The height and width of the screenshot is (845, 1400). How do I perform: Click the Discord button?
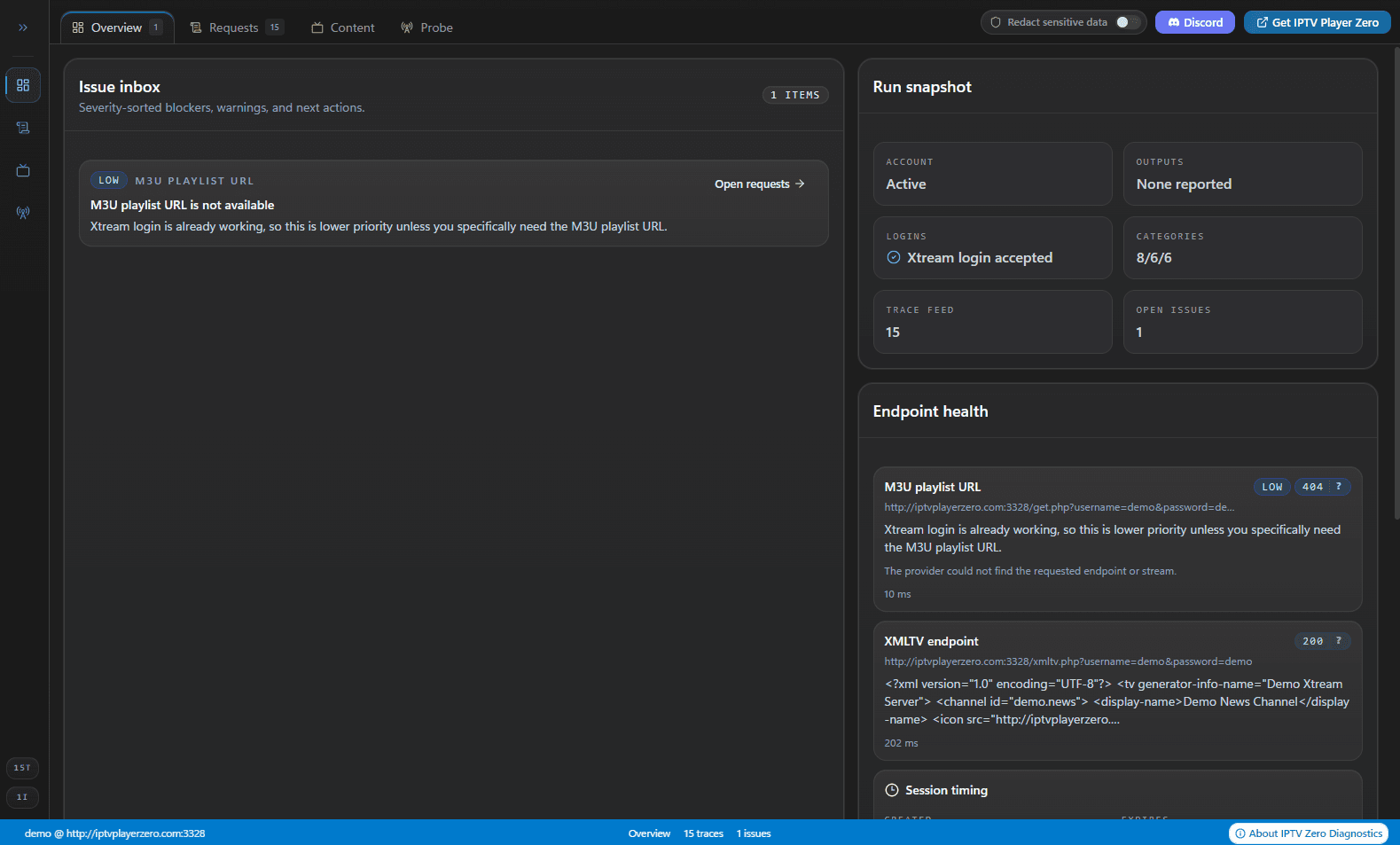[x=1194, y=22]
